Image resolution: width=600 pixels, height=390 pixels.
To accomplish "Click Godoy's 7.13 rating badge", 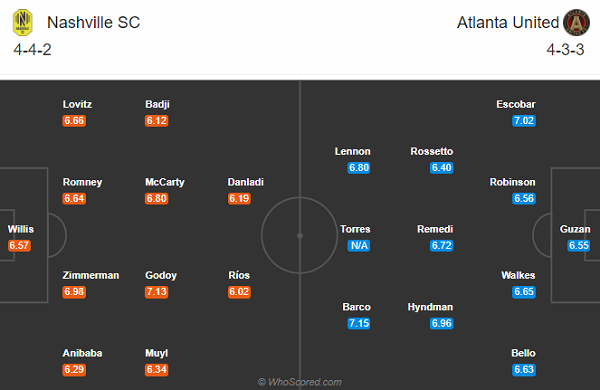I will coord(157,292).
